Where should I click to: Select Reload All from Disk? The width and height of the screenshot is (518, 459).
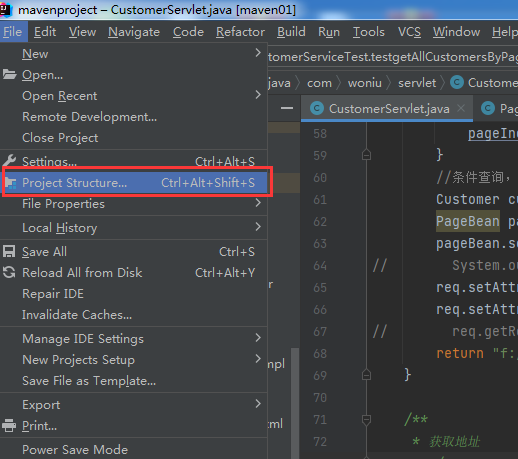coord(134,273)
